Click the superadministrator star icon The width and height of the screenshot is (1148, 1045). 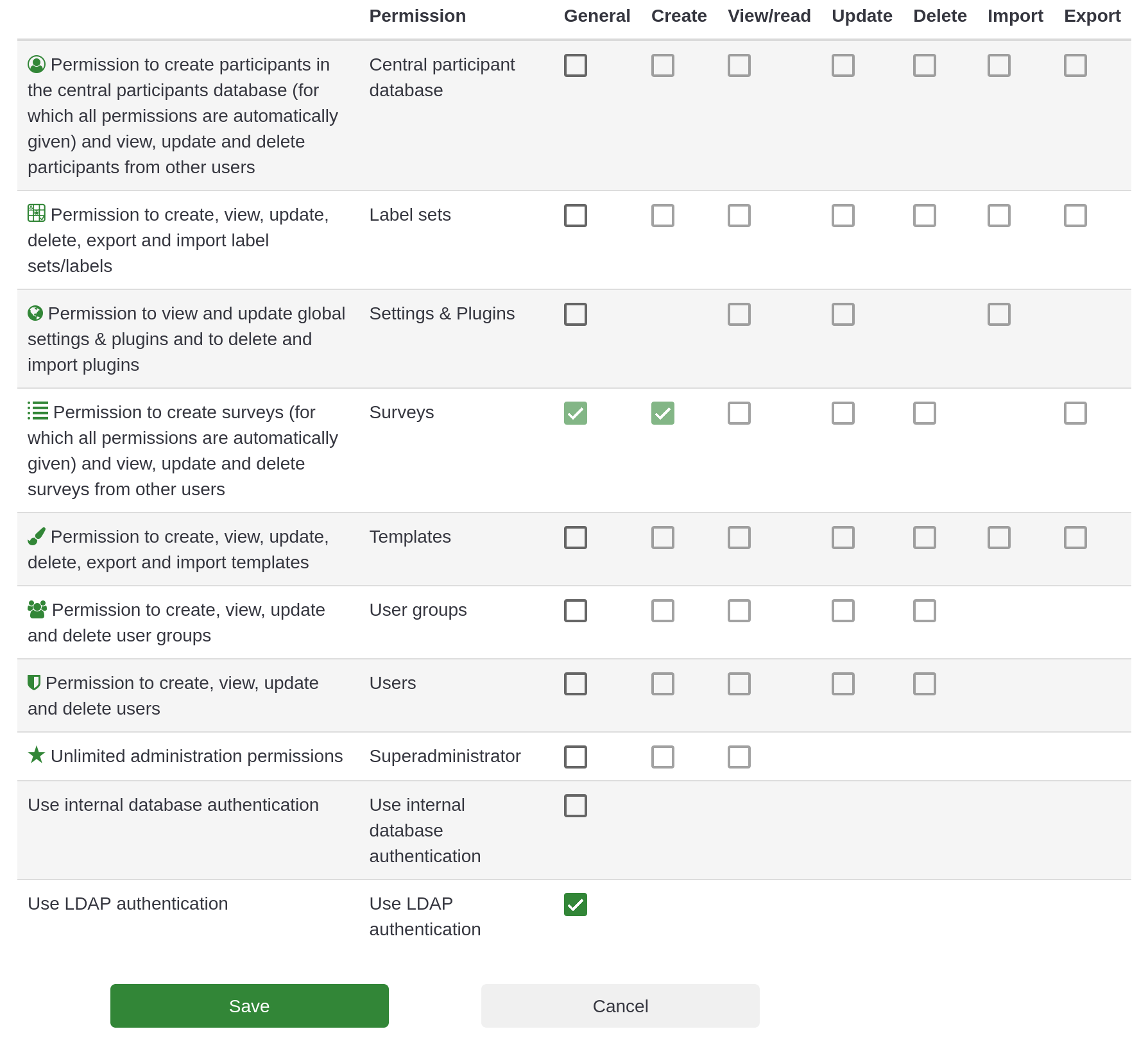37,755
